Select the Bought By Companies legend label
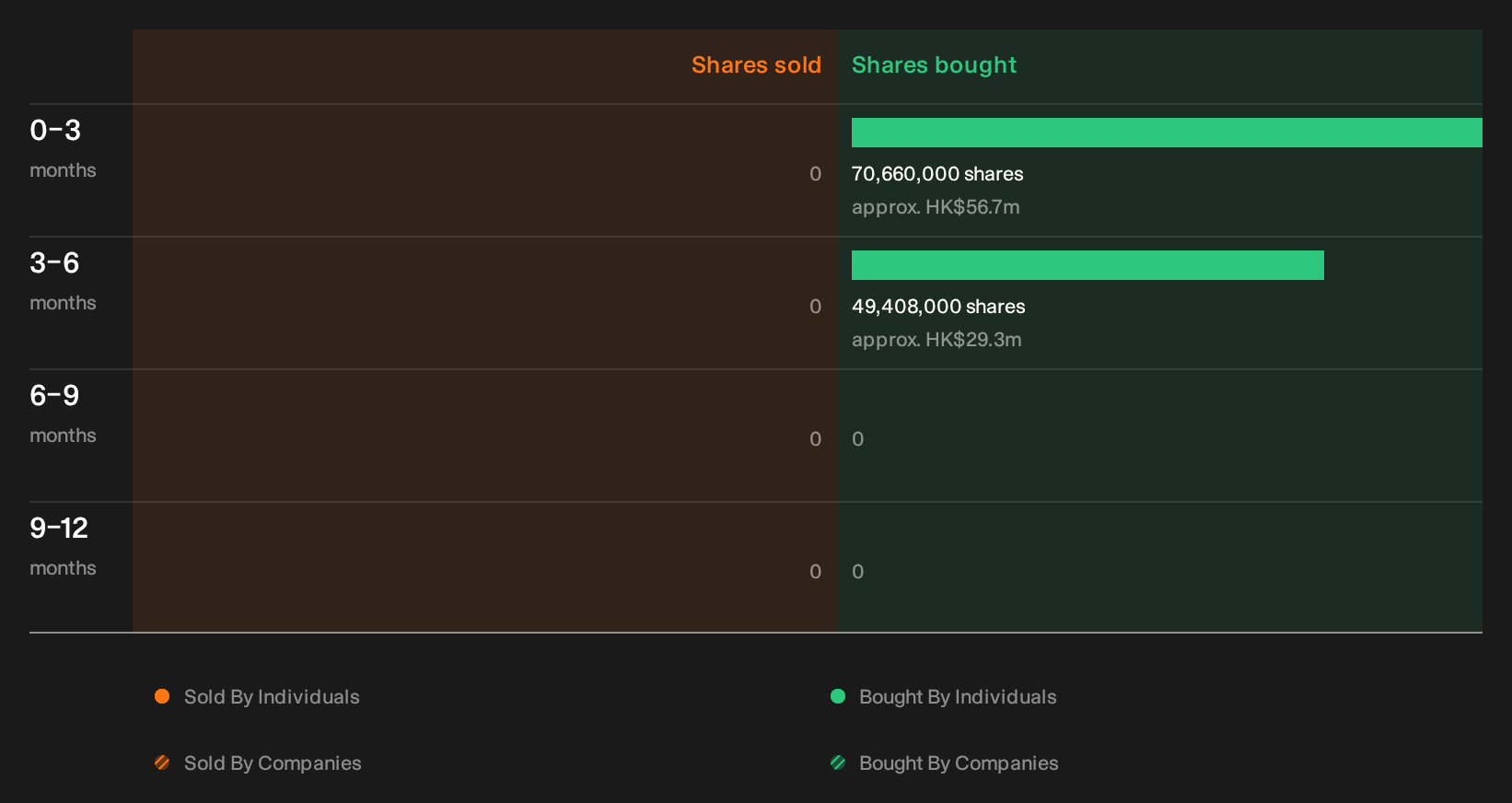 (x=959, y=763)
